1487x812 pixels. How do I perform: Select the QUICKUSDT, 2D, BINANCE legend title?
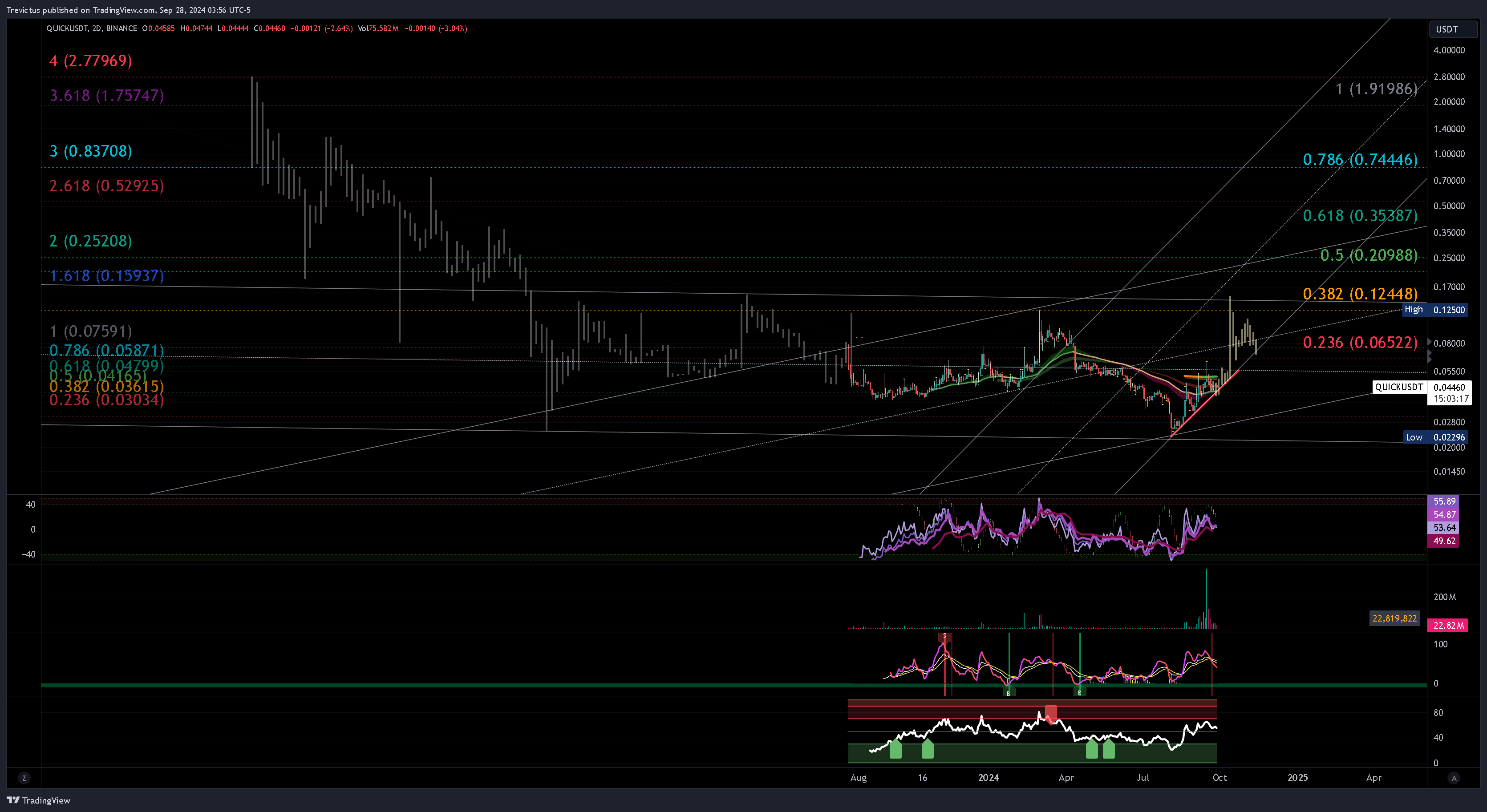(92, 28)
